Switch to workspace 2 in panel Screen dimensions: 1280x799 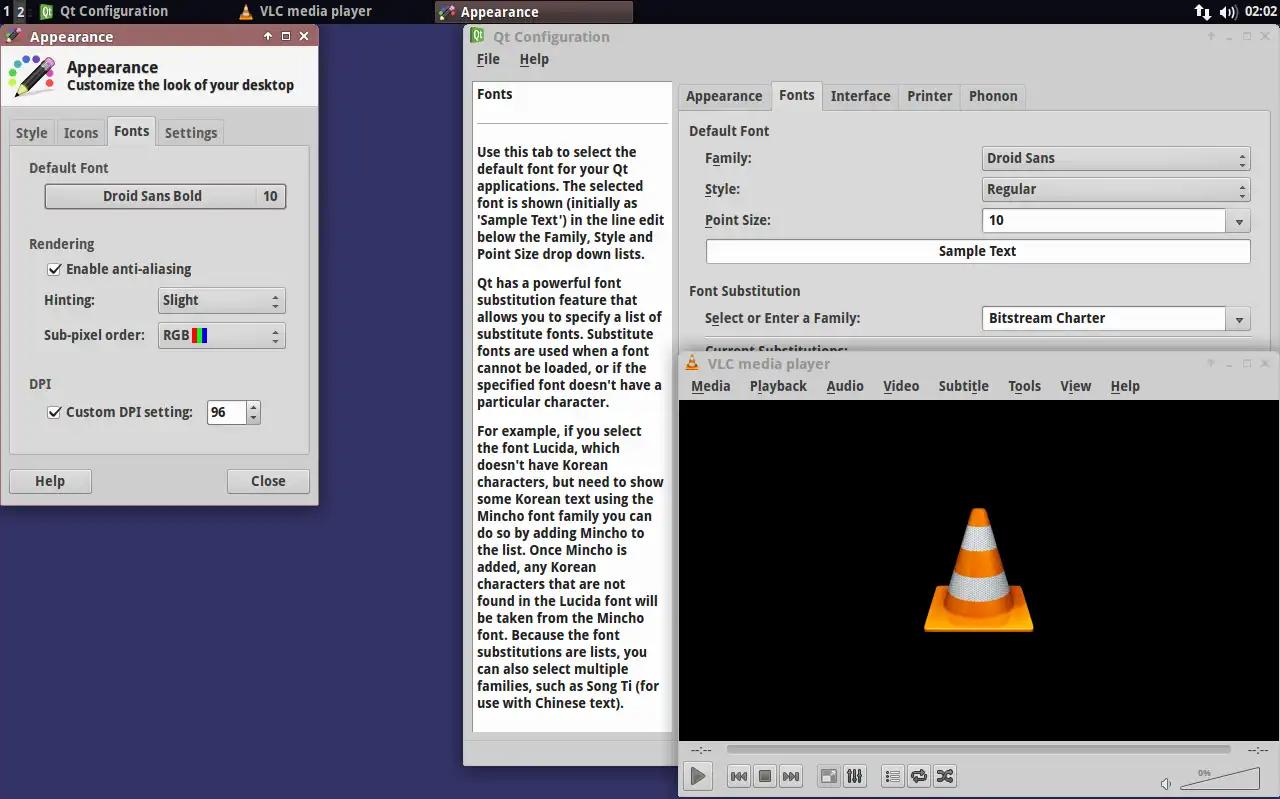point(21,12)
